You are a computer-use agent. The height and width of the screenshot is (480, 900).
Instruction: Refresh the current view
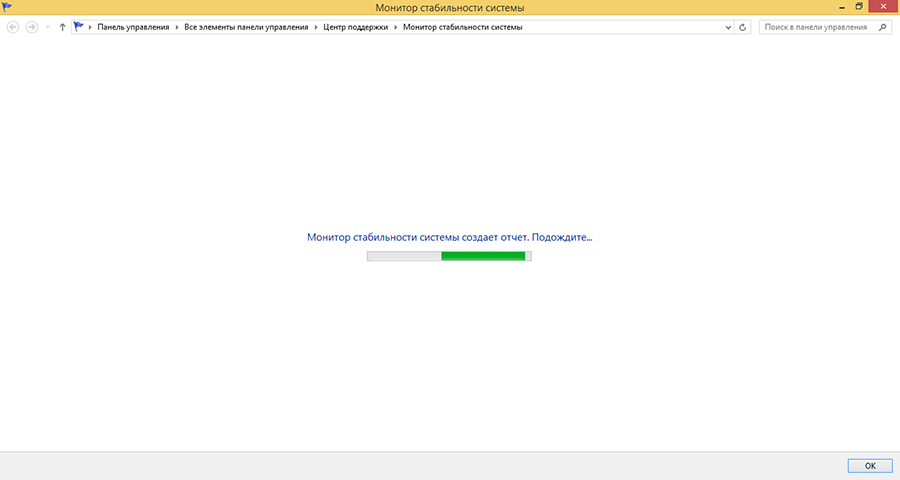743,27
